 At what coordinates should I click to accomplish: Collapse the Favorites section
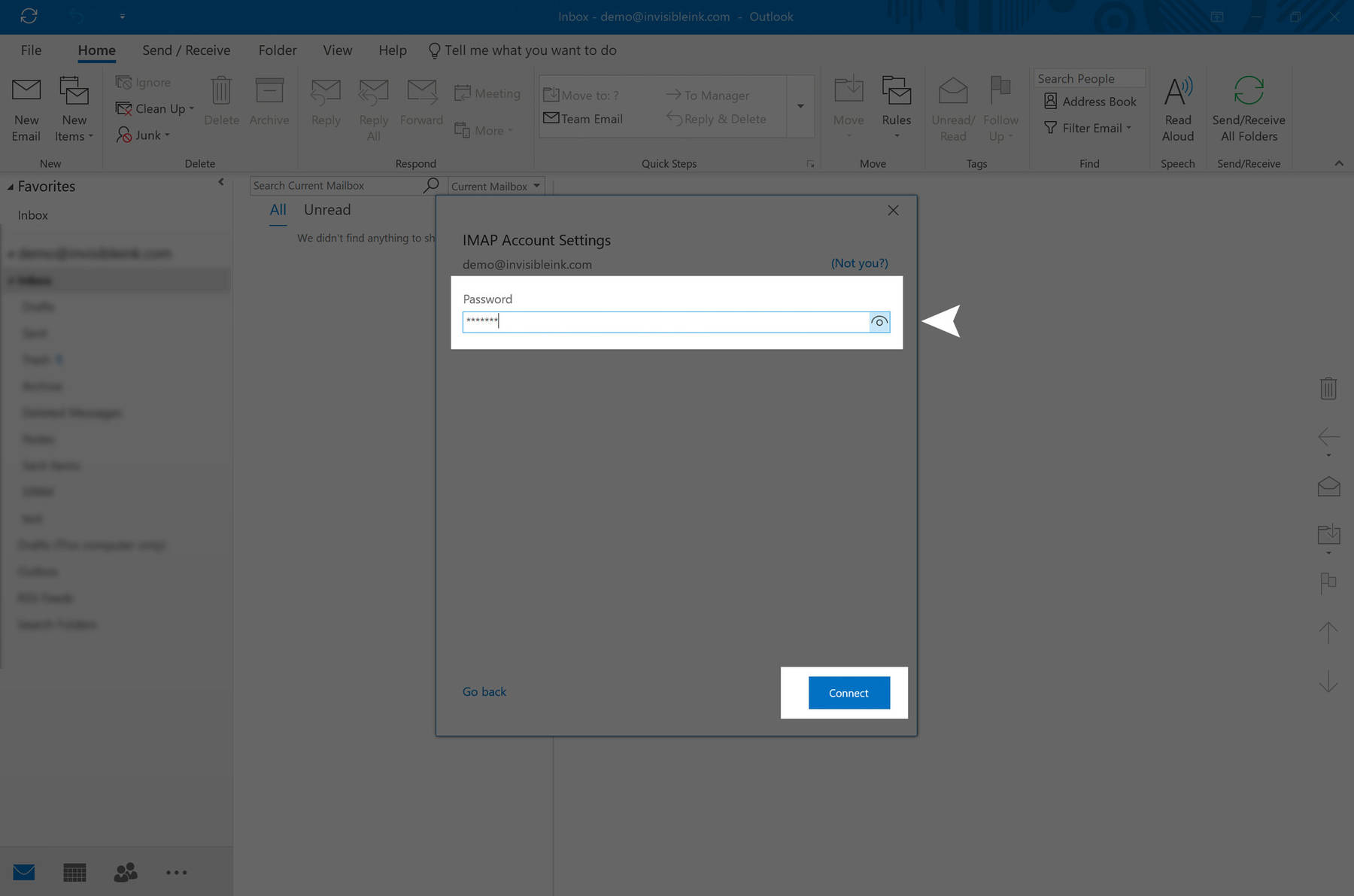[x=11, y=187]
